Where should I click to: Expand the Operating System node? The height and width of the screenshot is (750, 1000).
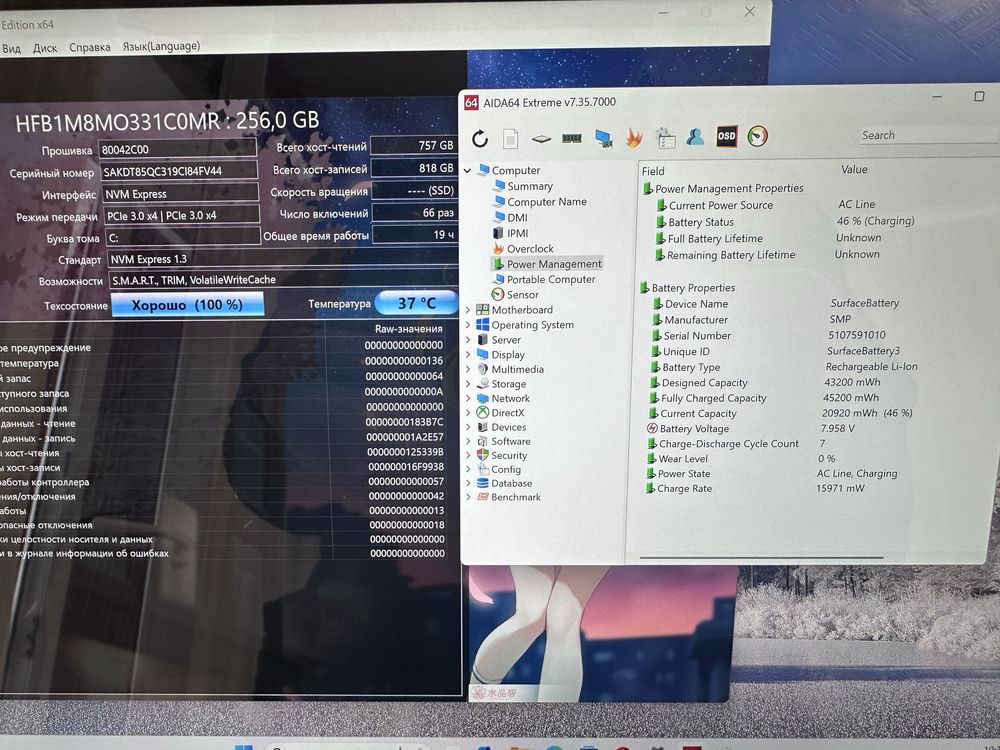tap(467, 325)
